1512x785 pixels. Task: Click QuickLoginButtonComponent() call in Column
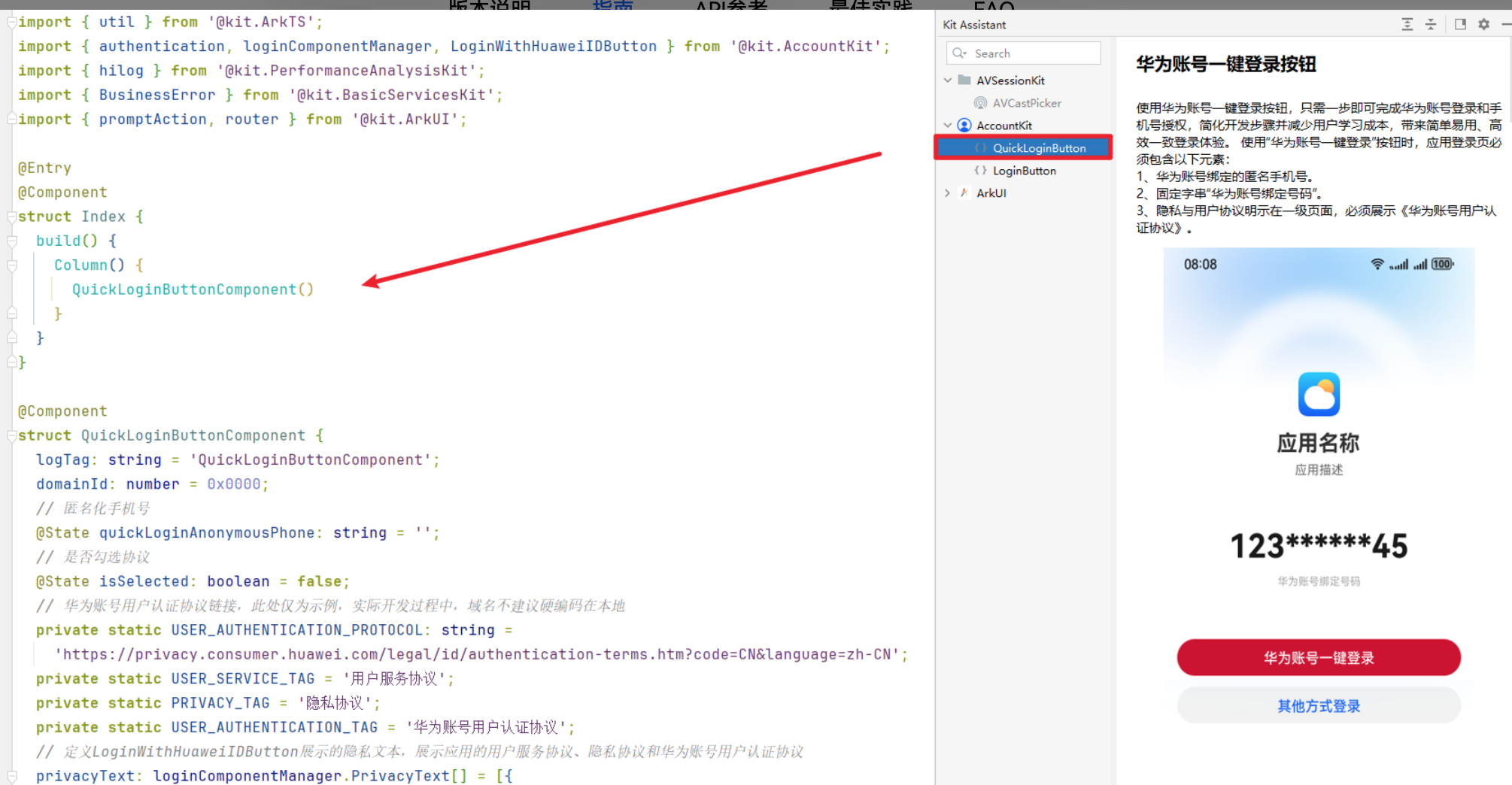(x=193, y=289)
